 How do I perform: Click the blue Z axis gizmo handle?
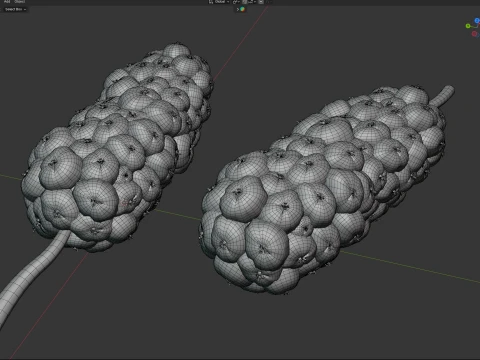point(477,20)
